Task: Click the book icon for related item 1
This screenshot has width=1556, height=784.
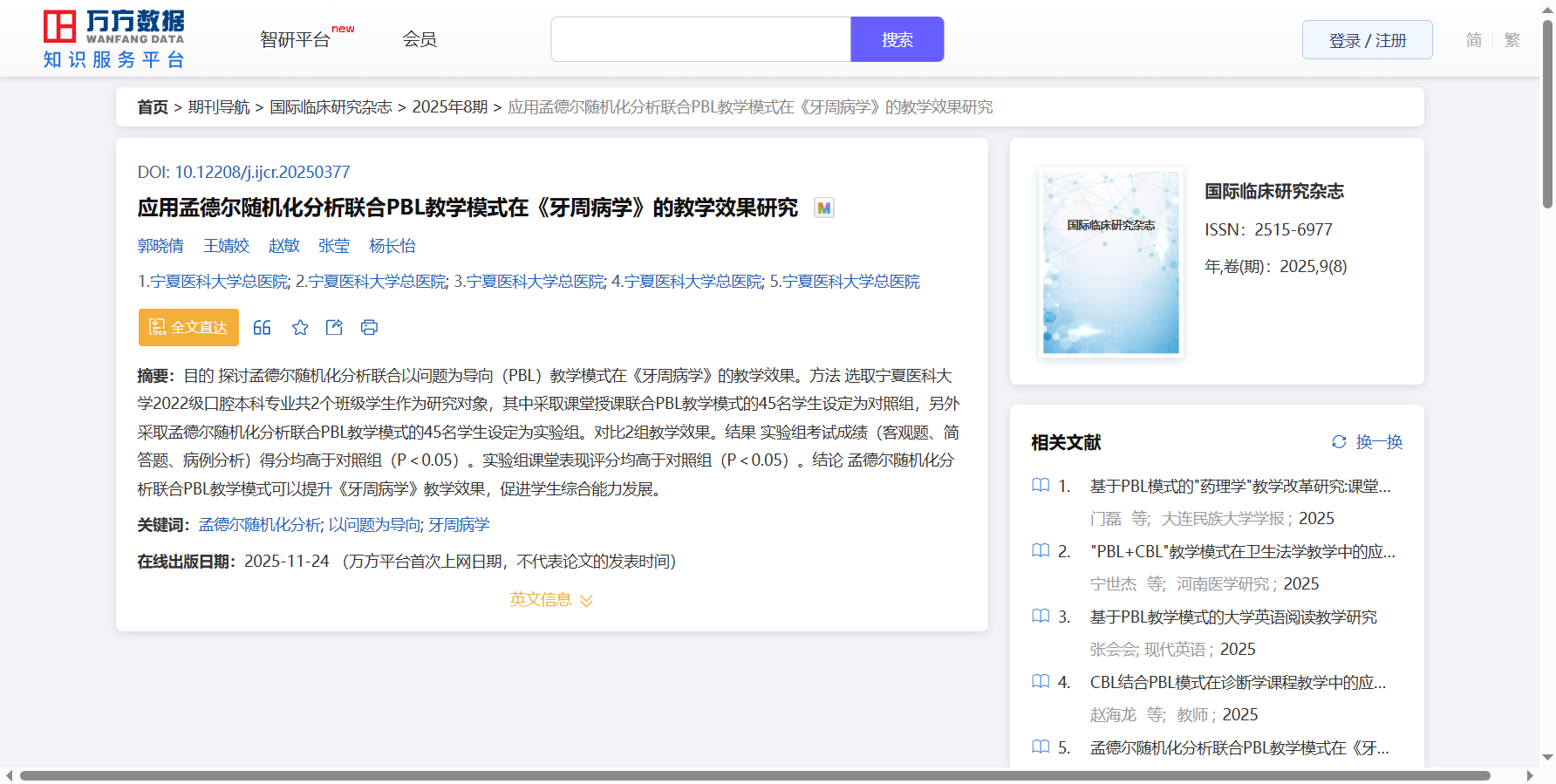Action: pyautogui.click(x=1041, y=486)
